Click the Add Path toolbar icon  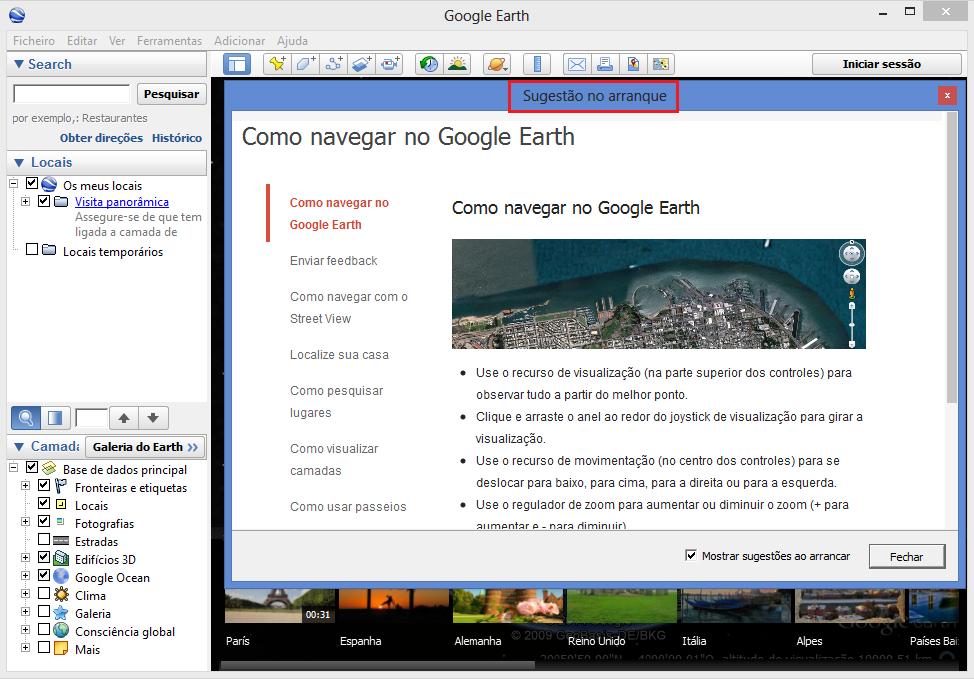[334, 64]
